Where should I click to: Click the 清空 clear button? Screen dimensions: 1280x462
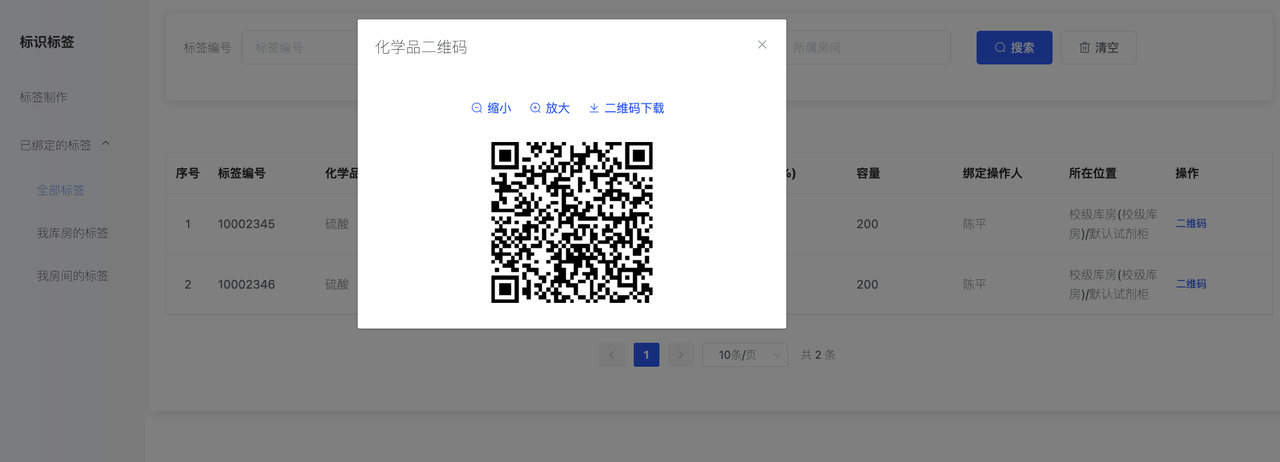[x=1099, y=47]
